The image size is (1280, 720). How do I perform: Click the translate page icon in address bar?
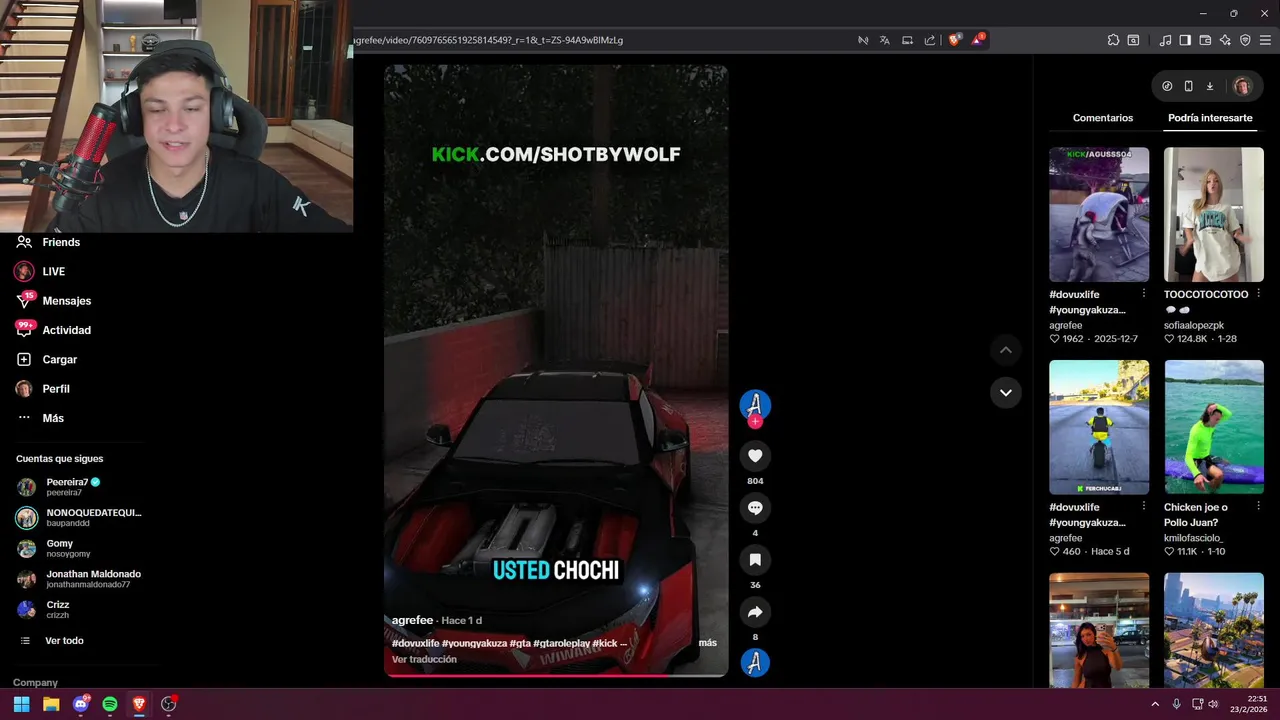pos(885,40)
